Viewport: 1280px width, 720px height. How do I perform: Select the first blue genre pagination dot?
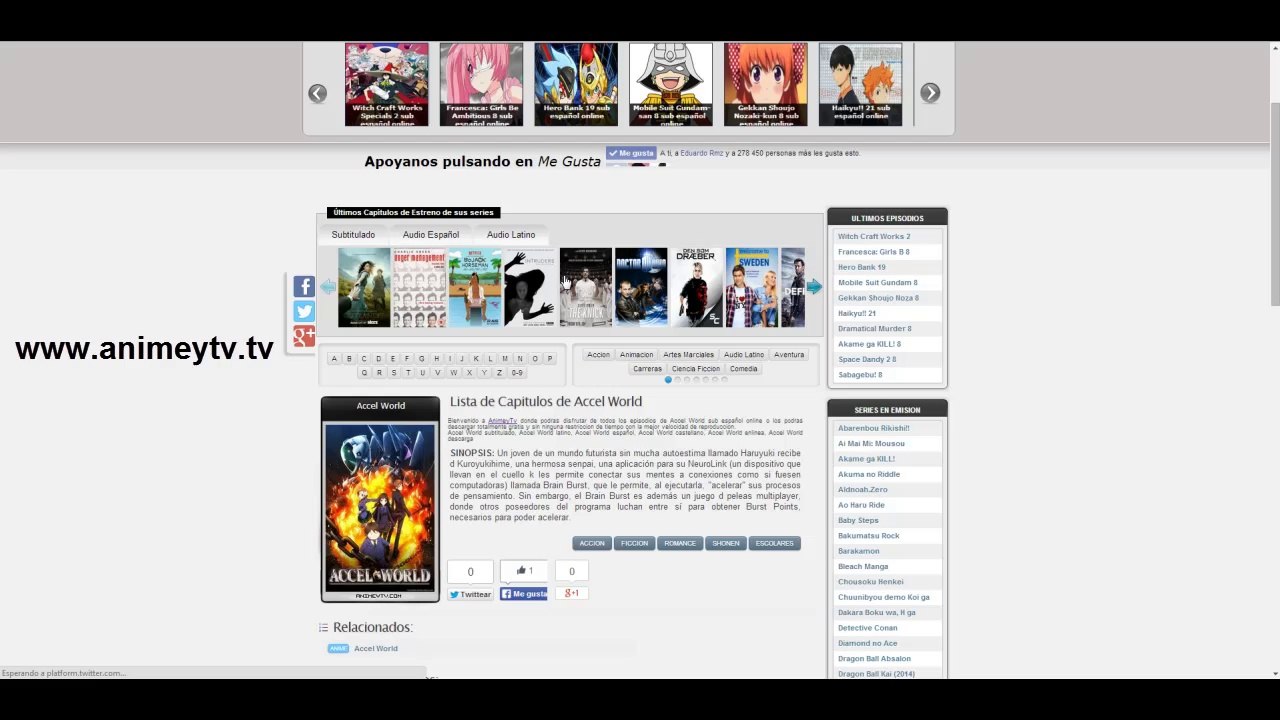click(668, 380)
